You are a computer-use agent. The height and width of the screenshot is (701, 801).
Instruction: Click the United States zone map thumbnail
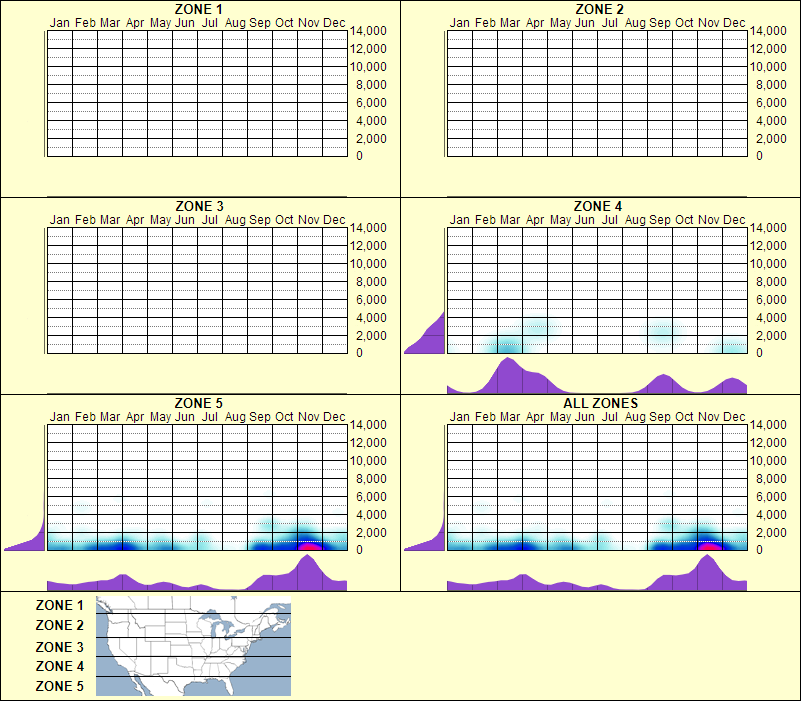[x=192, y=646]
